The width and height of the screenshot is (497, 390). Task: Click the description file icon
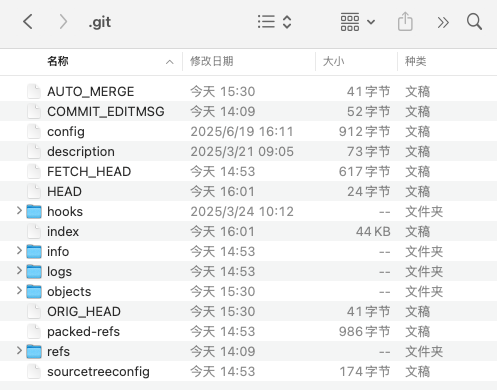[x=34, y=151]
